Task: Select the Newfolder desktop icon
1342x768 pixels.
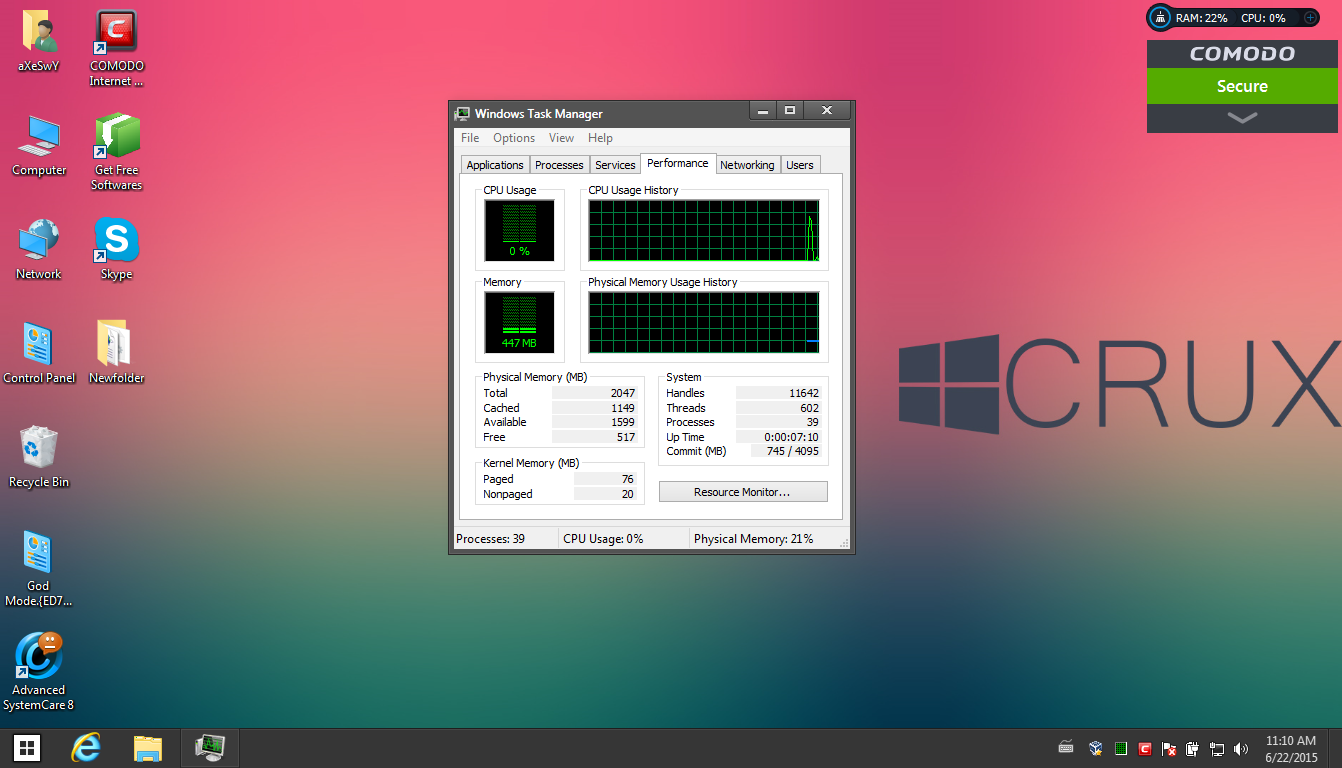Action: [x=116, y=354]
